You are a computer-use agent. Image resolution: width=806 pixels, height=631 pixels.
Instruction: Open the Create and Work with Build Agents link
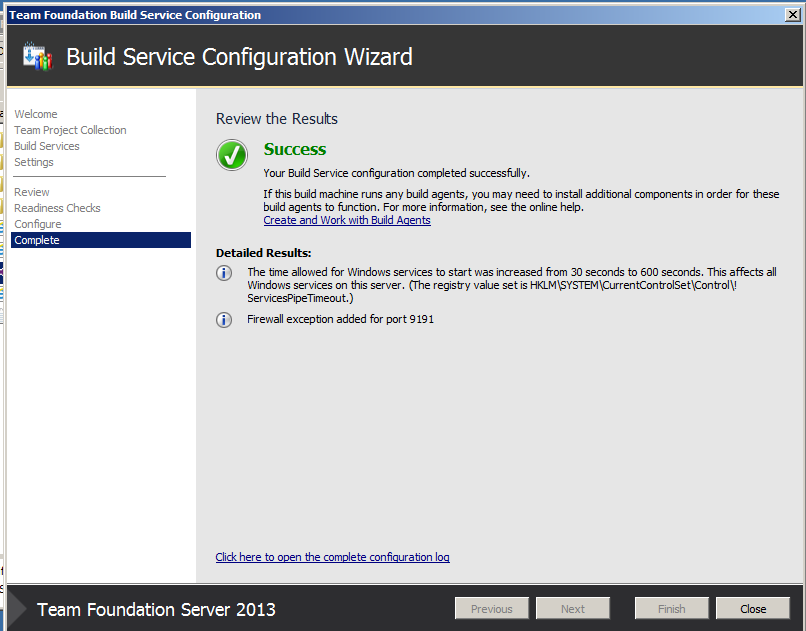(347, 220)
